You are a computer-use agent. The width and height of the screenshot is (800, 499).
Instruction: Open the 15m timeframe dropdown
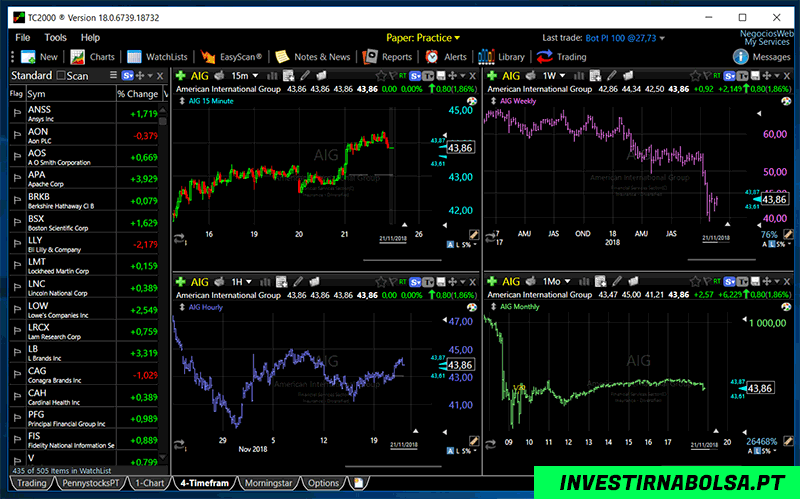pos(245,76)
